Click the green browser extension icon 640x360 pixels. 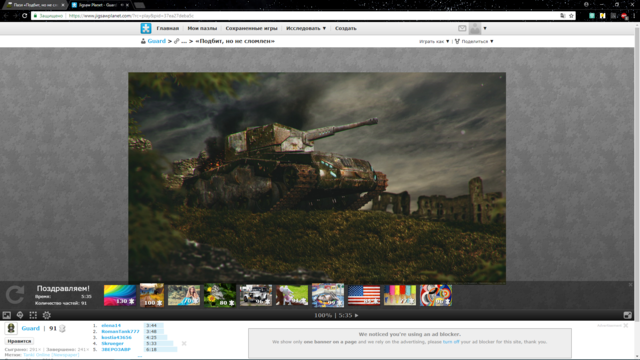(592, 16)
